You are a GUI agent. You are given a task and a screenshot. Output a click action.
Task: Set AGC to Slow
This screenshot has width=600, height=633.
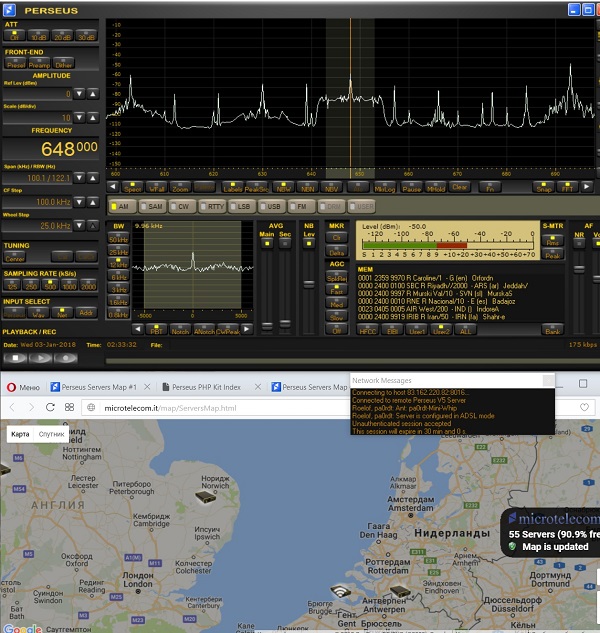click(x=336, y=316)
